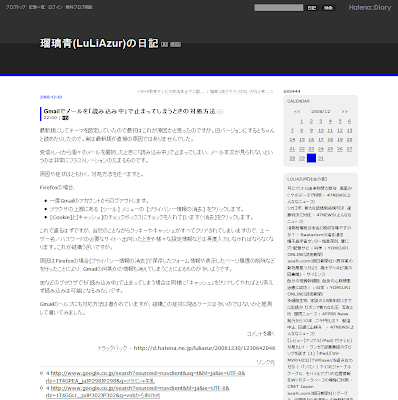Open the 2008/12 calendar month heading
Image resolution: width=398 pixels, height=400 pixels.
point(321,111)
